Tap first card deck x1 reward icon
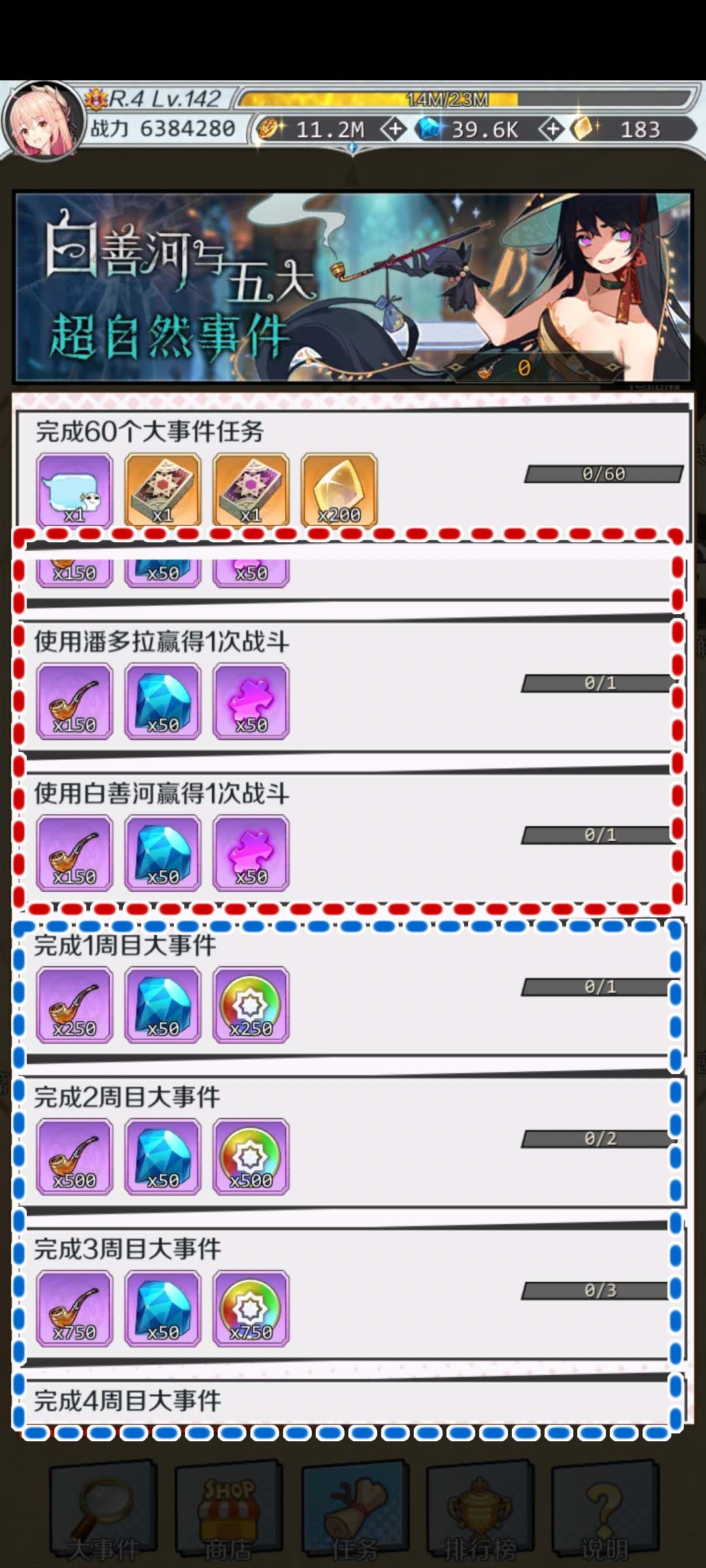 [163, 490]
